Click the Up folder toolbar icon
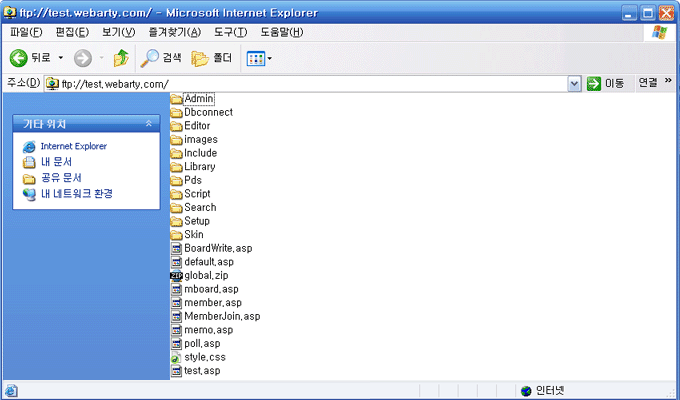The image size is (680, 400). [x=121, y=59]
